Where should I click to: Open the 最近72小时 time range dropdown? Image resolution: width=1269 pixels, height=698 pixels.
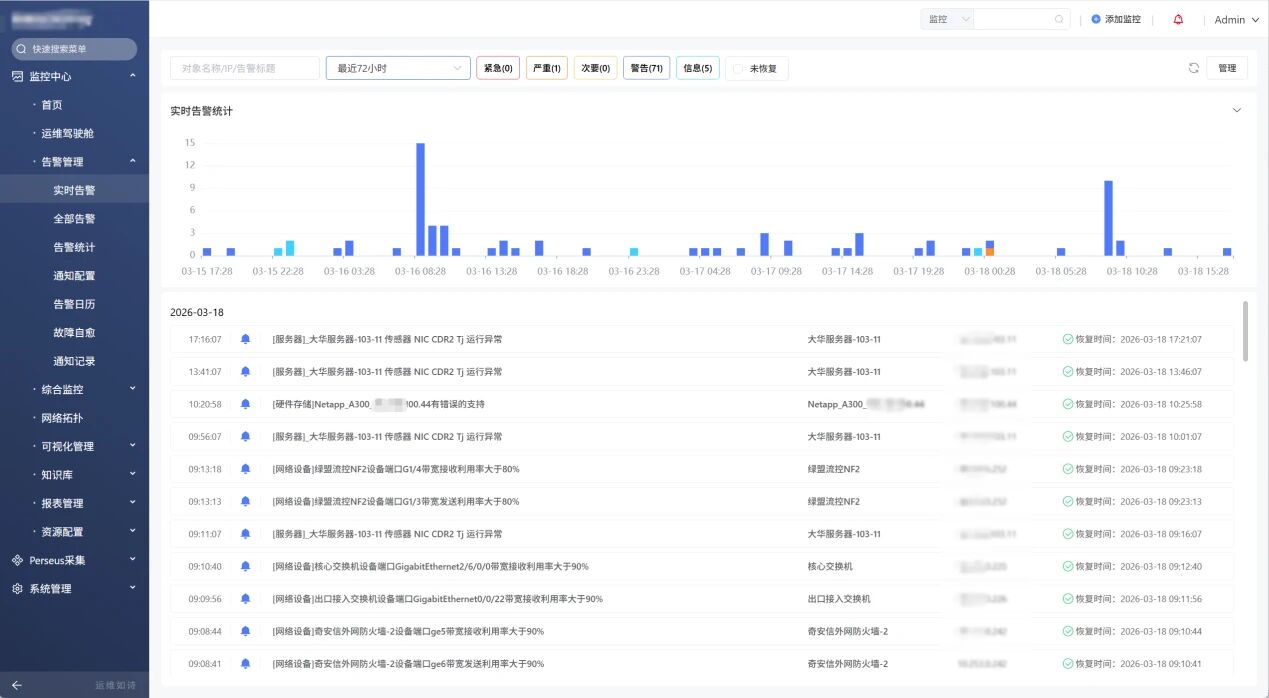(x=398, y=68)
